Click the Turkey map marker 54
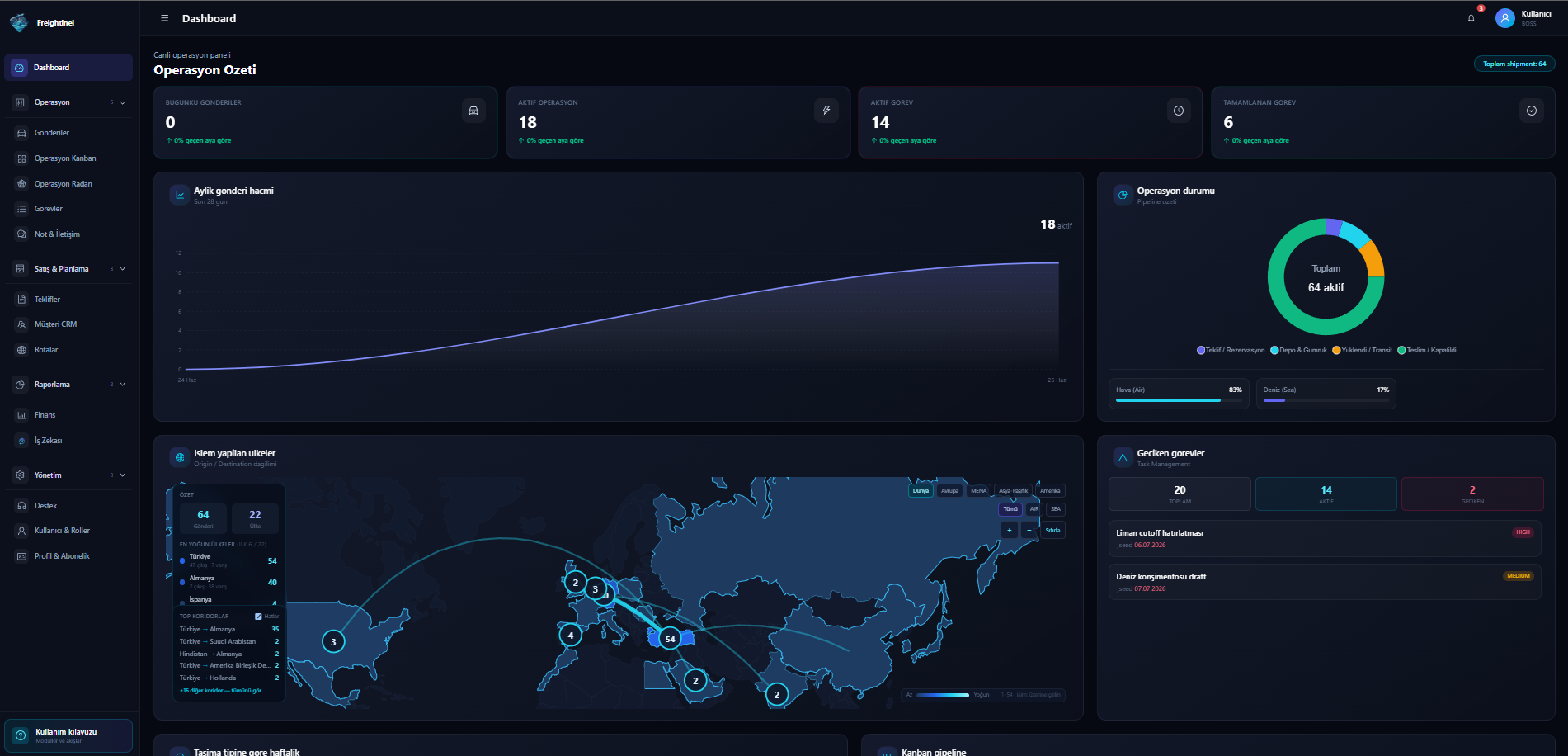 670,639
